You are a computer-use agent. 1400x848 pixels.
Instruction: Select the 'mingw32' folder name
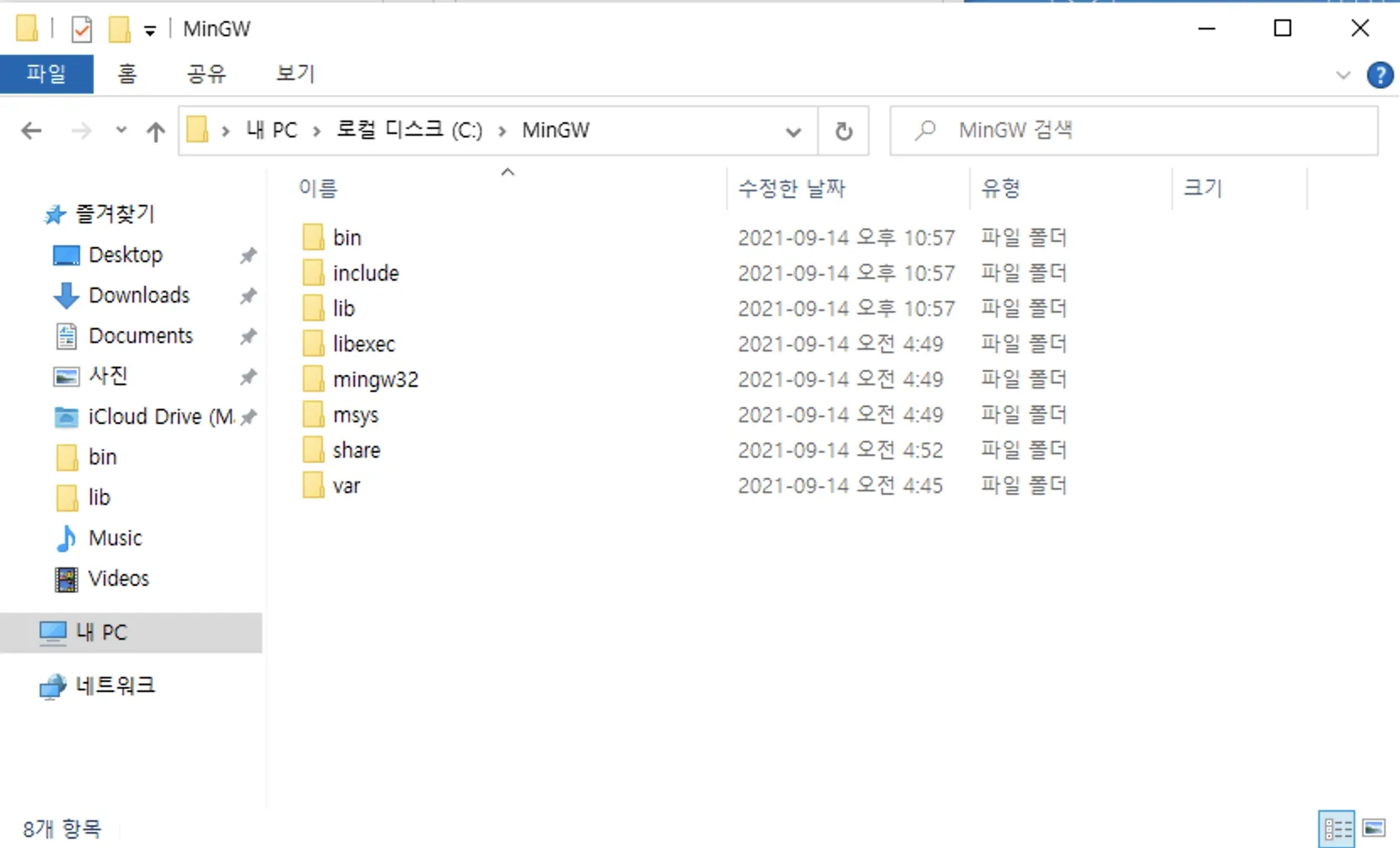[375, 379]
